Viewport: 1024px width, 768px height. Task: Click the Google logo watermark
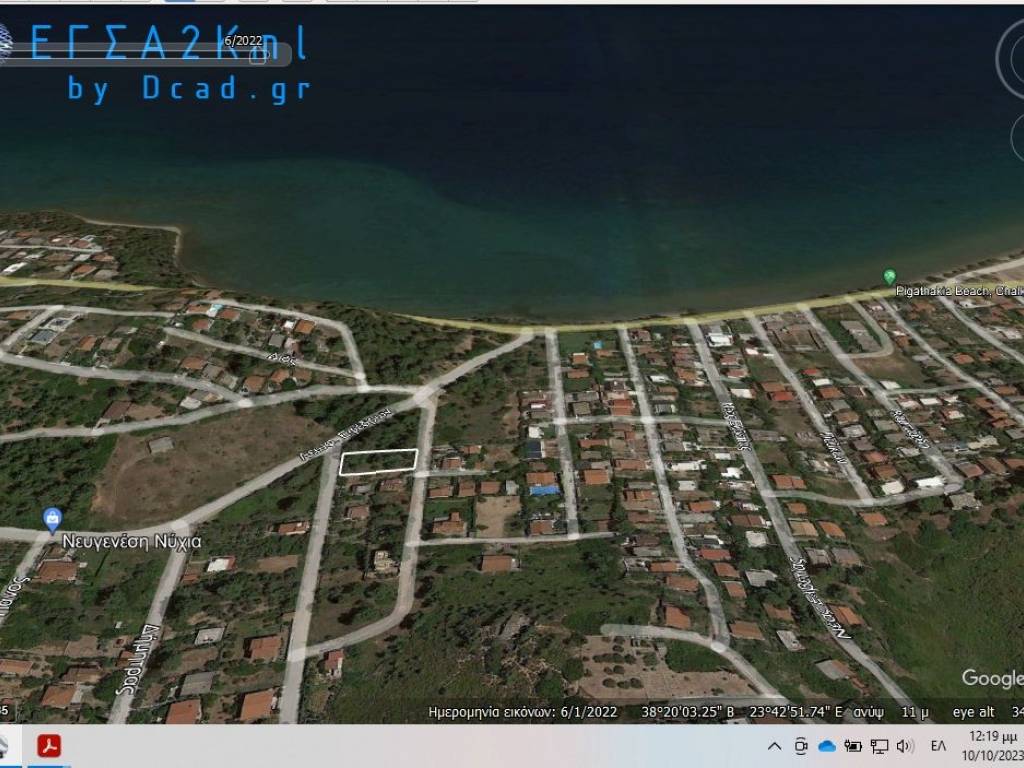tap(992, 679)
